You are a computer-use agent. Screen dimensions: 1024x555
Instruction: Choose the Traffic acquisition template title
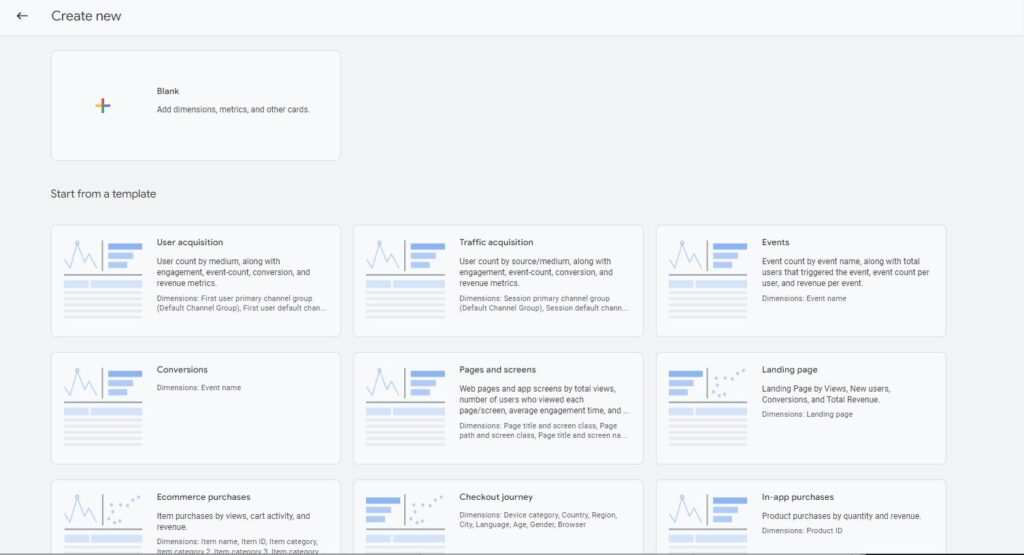click(x=496, y=242)
